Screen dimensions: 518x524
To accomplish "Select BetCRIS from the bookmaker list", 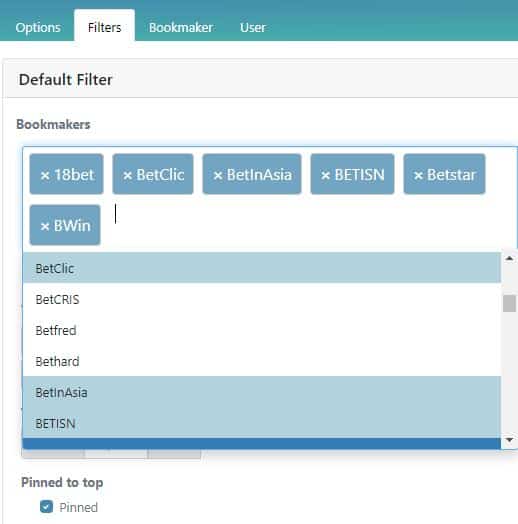I will tap(262, 299).
